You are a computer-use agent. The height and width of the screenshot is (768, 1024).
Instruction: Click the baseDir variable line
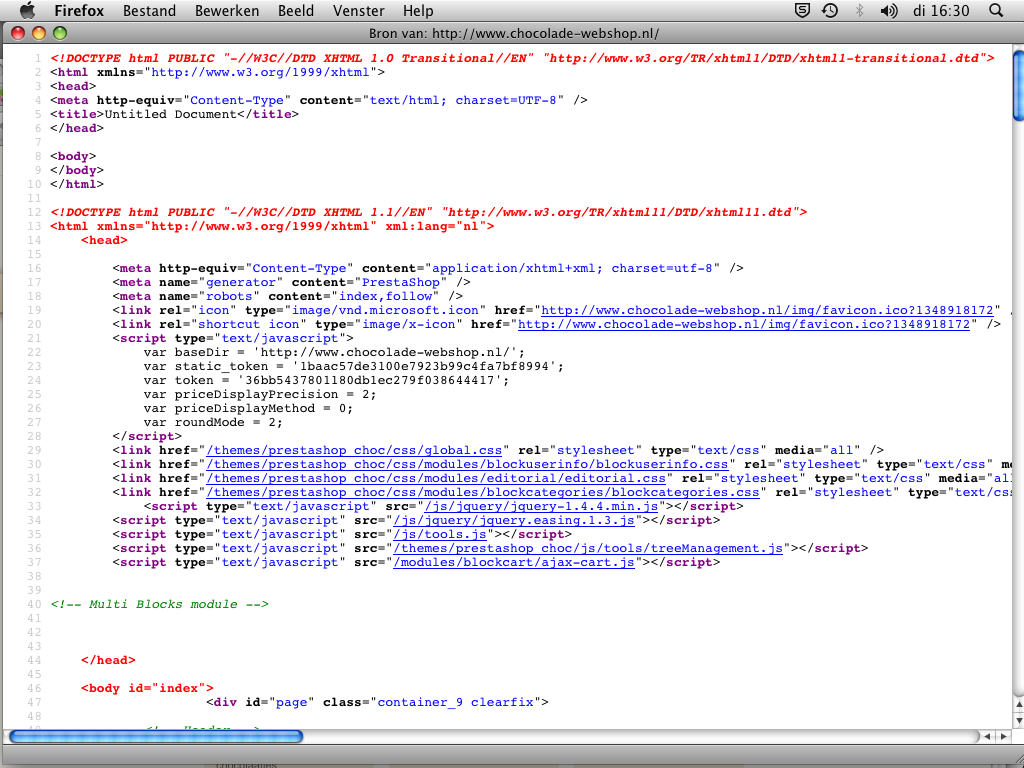(x=334, y=352)
